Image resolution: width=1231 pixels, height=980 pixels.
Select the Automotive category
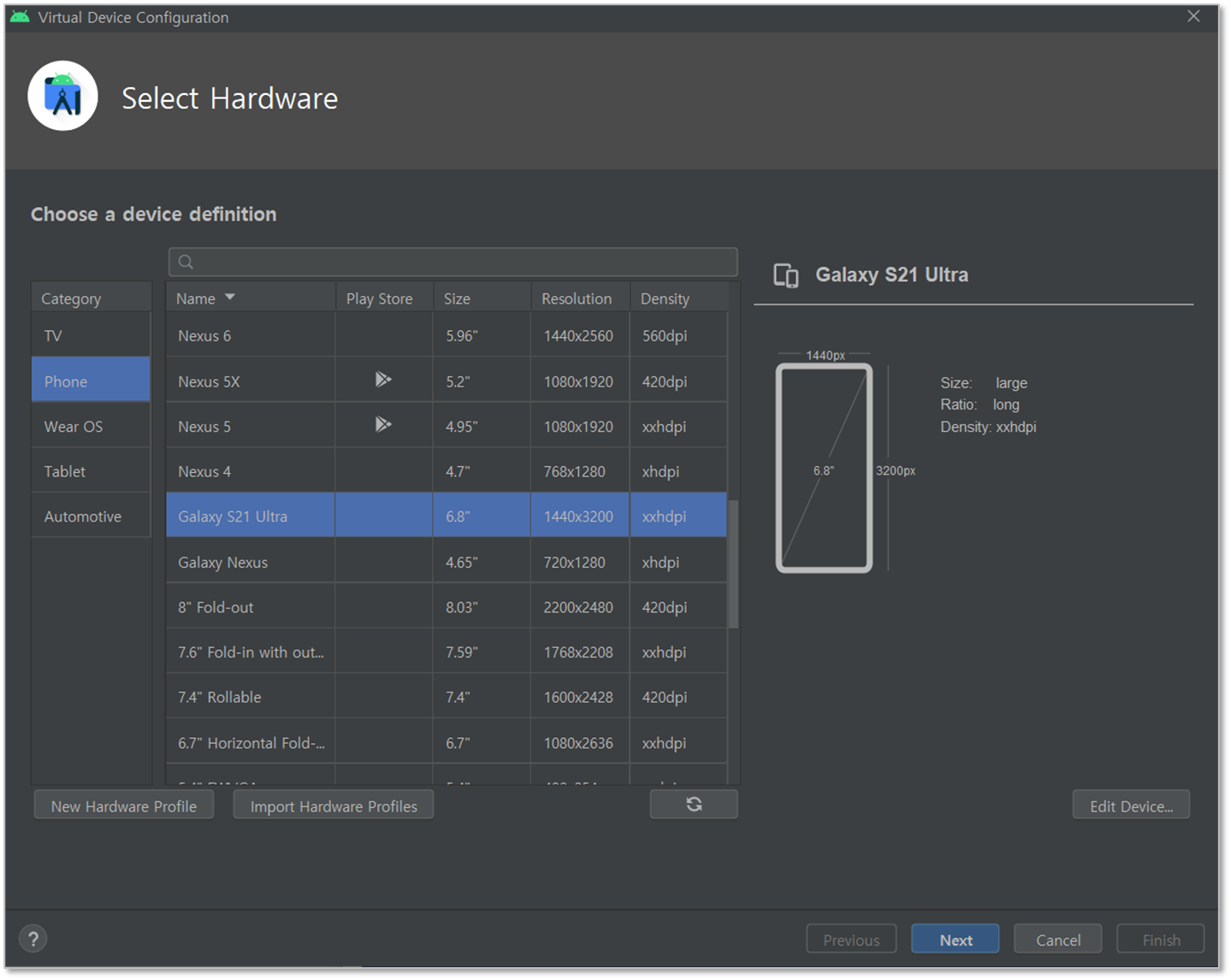point(92,517)
